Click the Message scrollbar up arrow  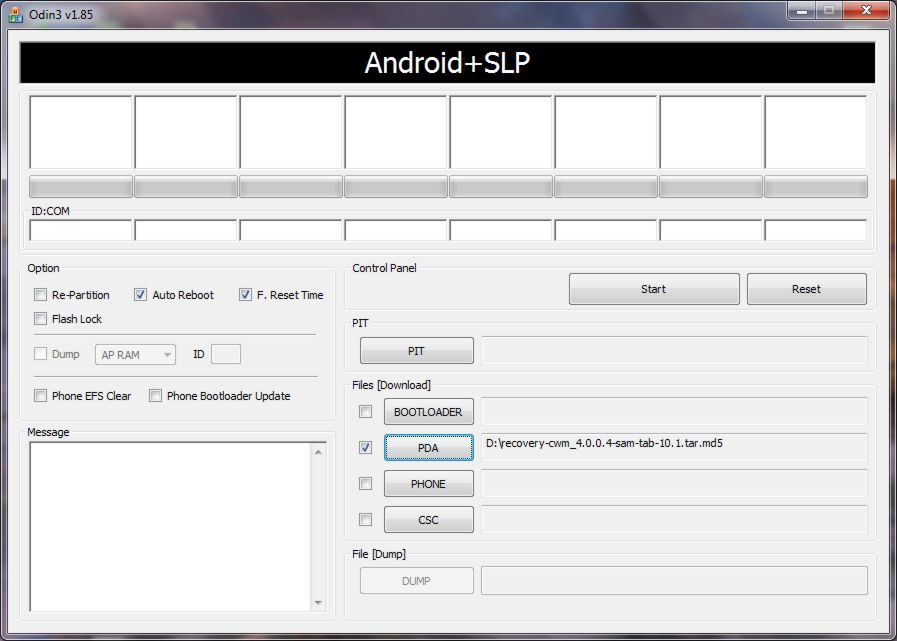click(318, 452)
